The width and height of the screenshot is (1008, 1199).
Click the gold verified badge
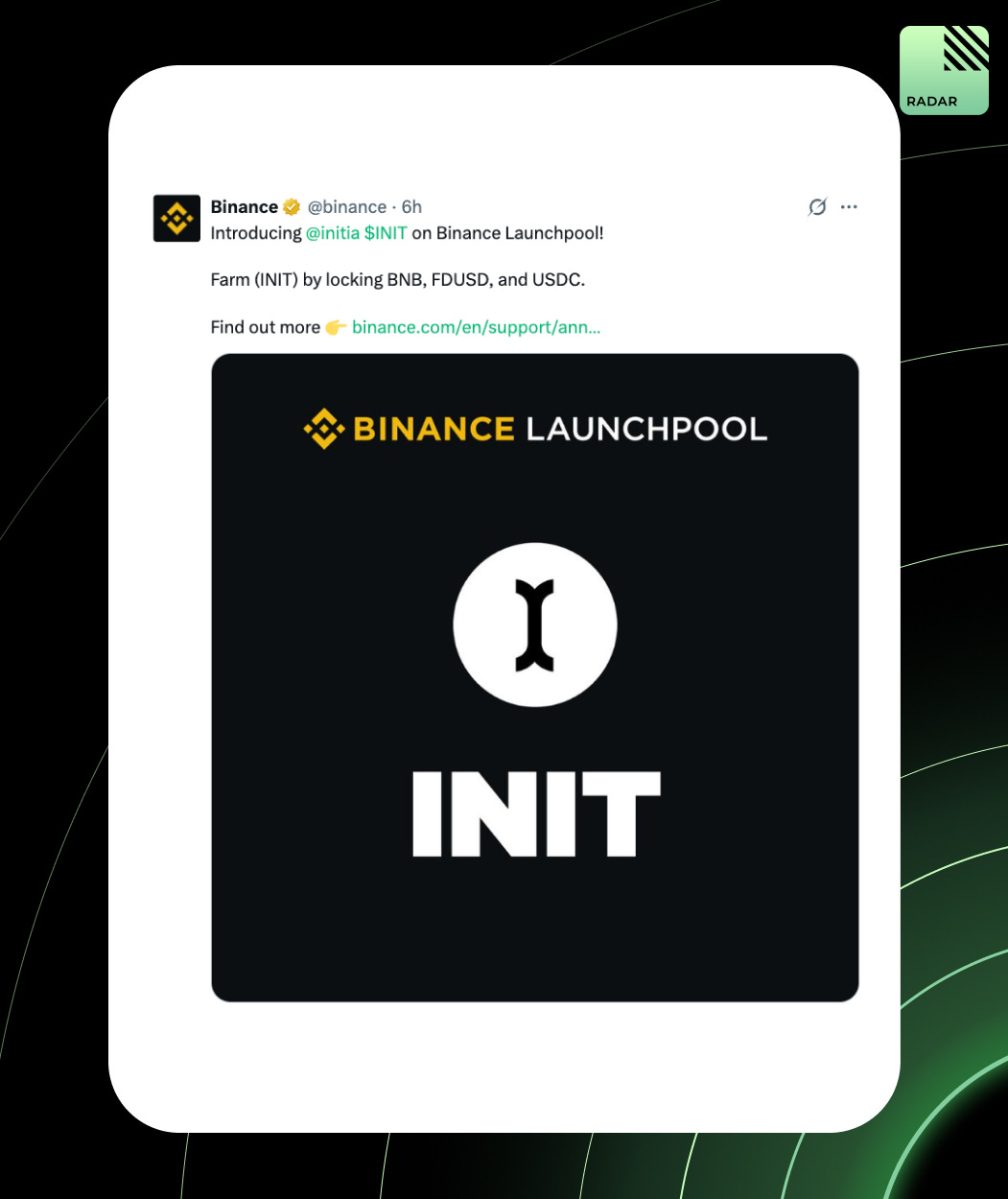click(x=292, y=207)
